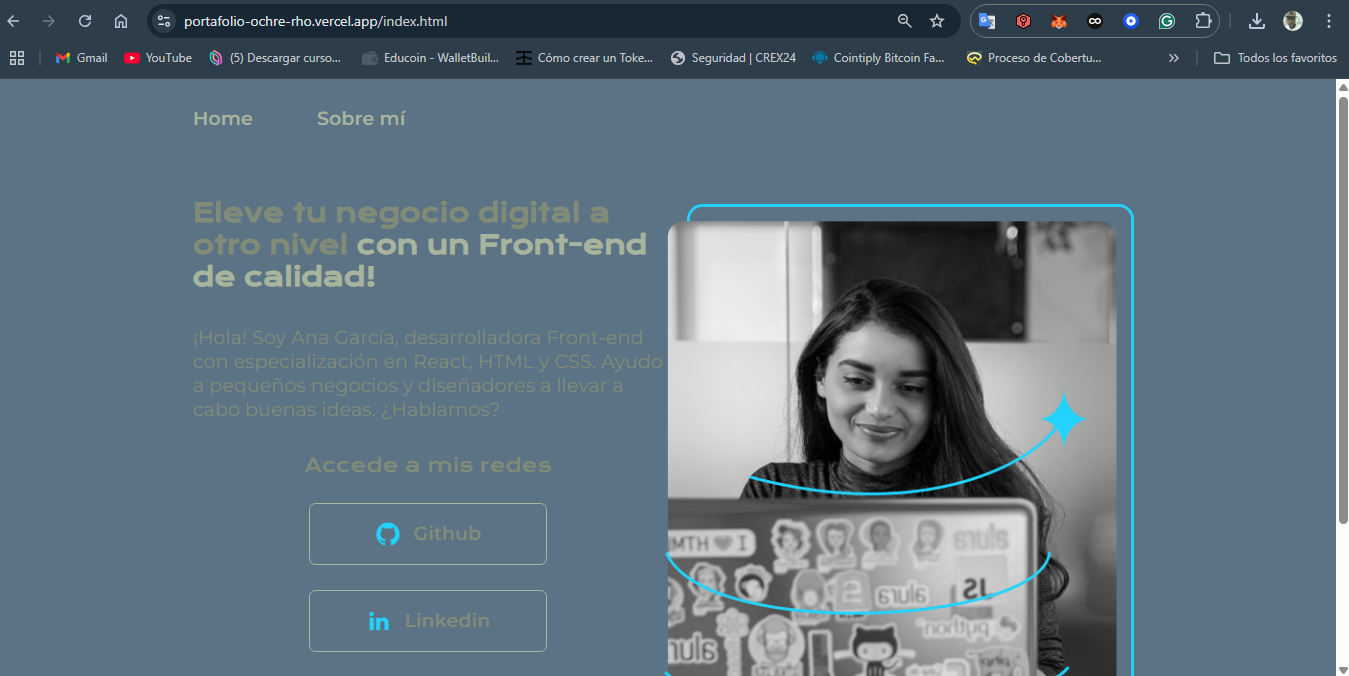Open the Educoin - WalletBuil... bookmark
Image resolution: width=1349 pixels, height=676 pixels.
coord(431,58)
